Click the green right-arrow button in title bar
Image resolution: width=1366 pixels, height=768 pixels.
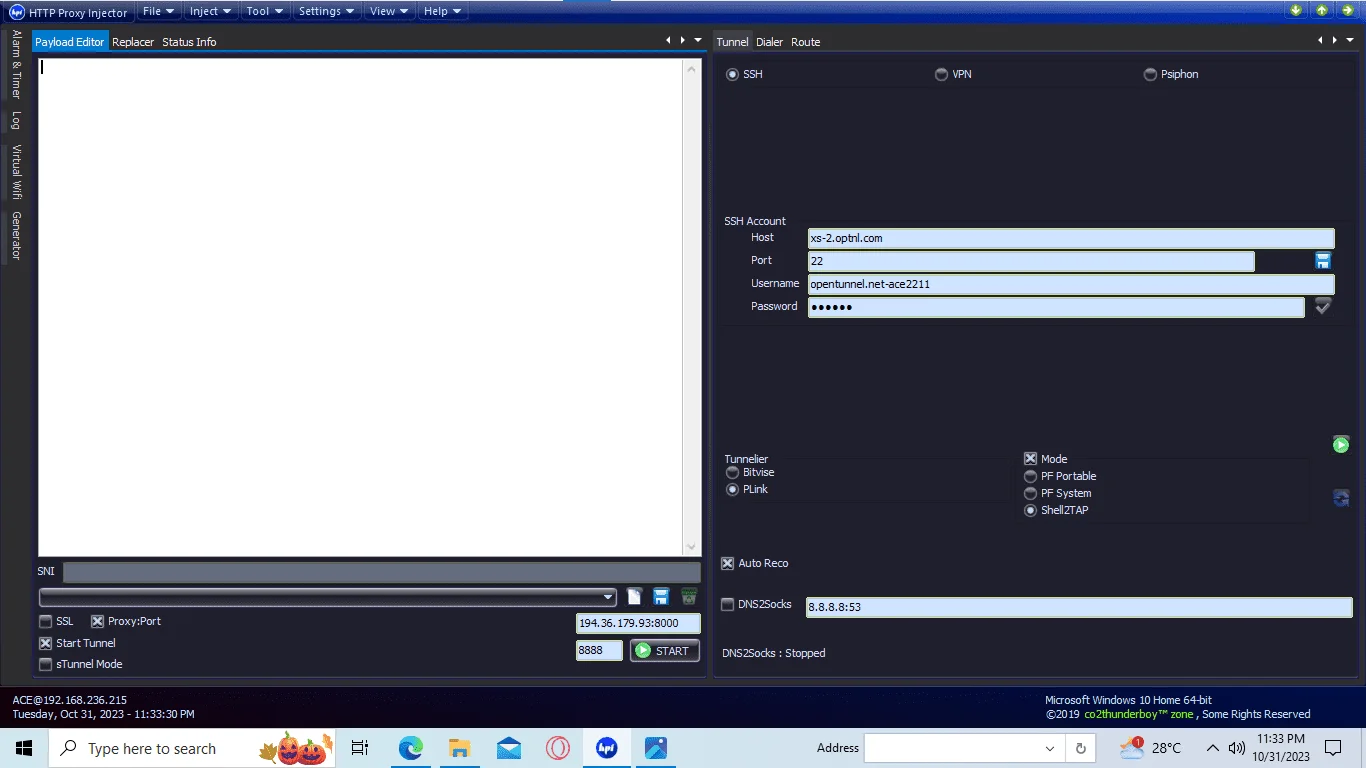pos(1348,11)
